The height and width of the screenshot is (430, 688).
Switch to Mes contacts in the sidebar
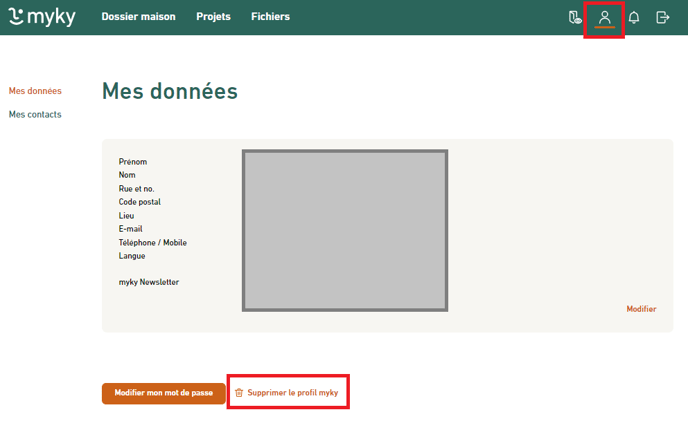[35, 114]
